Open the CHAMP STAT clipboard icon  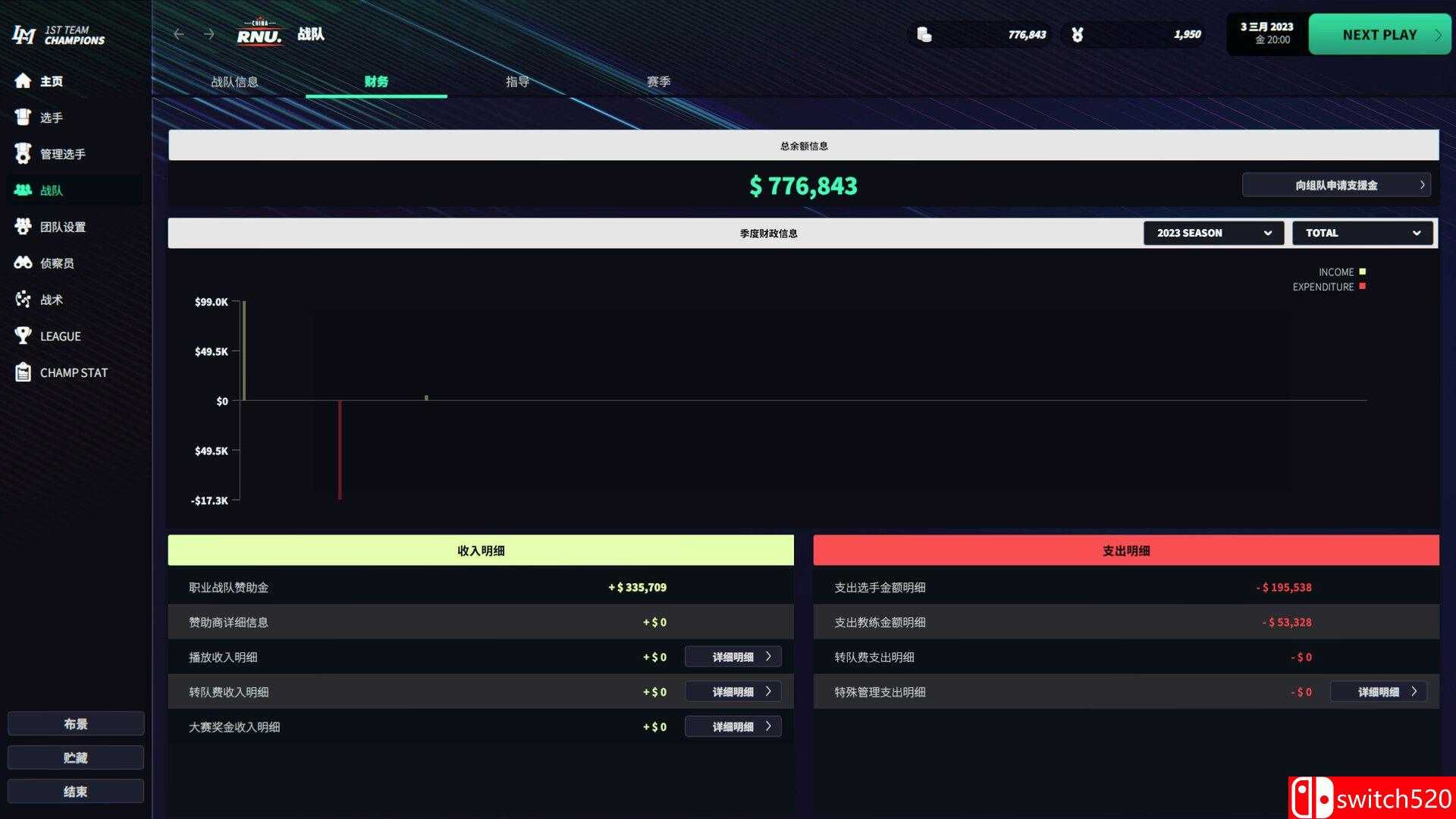tap(23, 372)
